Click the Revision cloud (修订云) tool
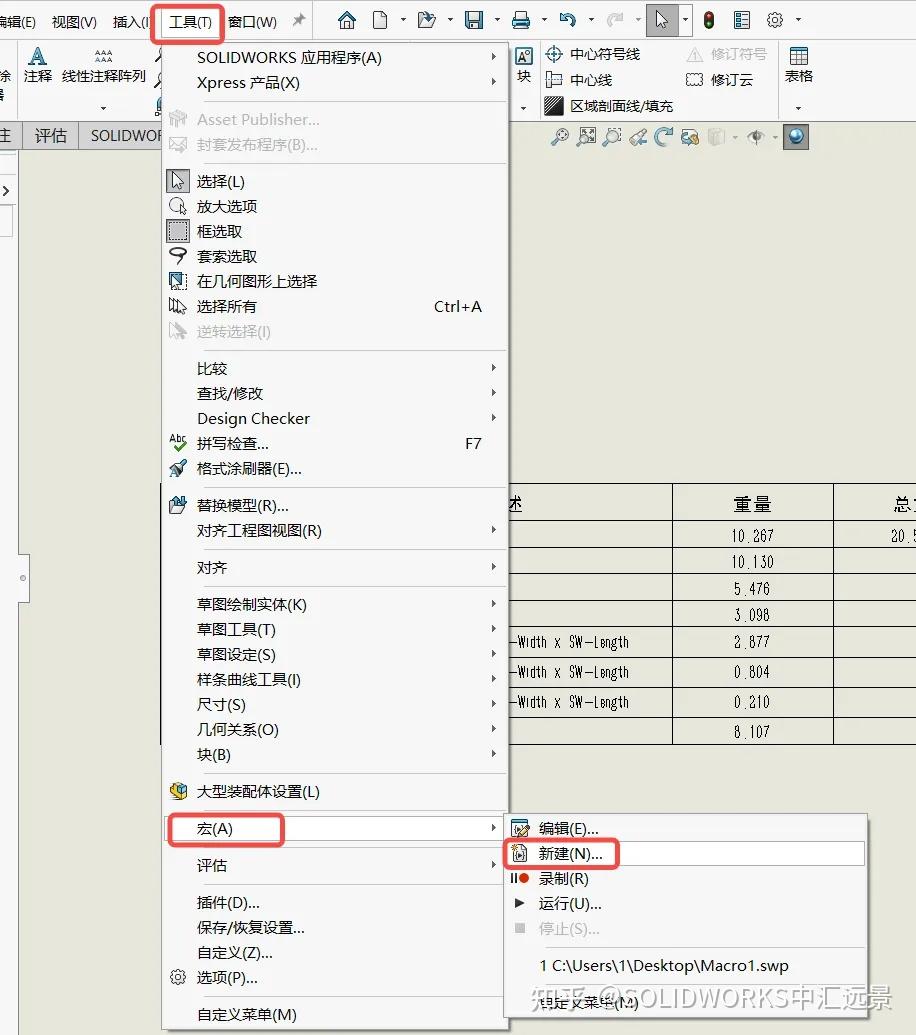Viewport: 916px width, 1035px height. click(720, 80)
